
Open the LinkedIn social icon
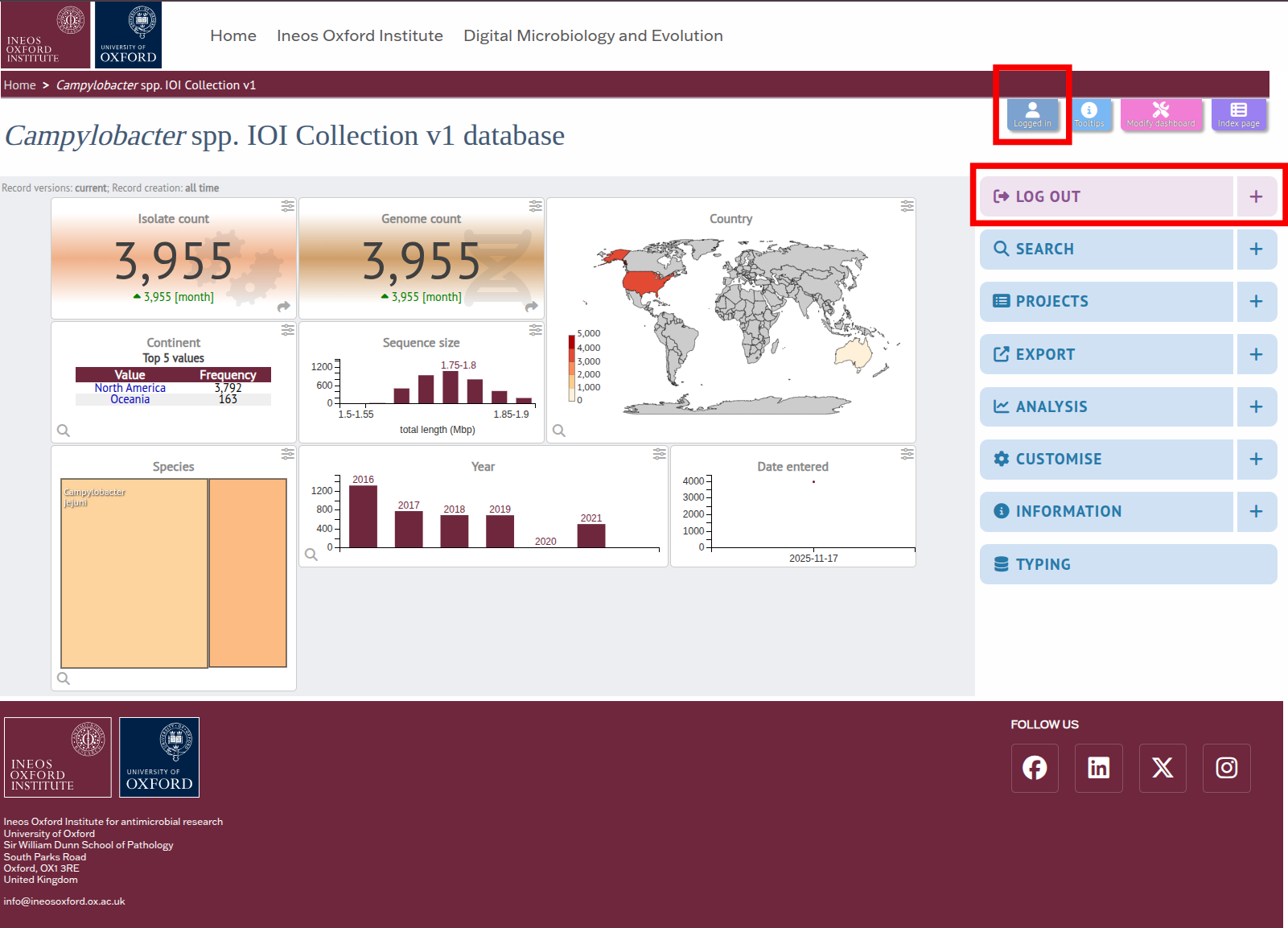pyautogui.click(x=1098, y=768)
